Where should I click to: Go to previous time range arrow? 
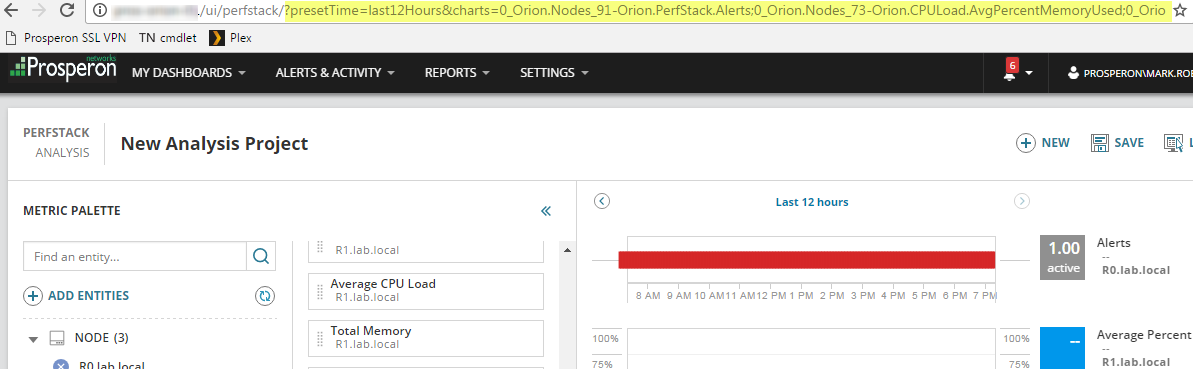click(x=602, y=202)
